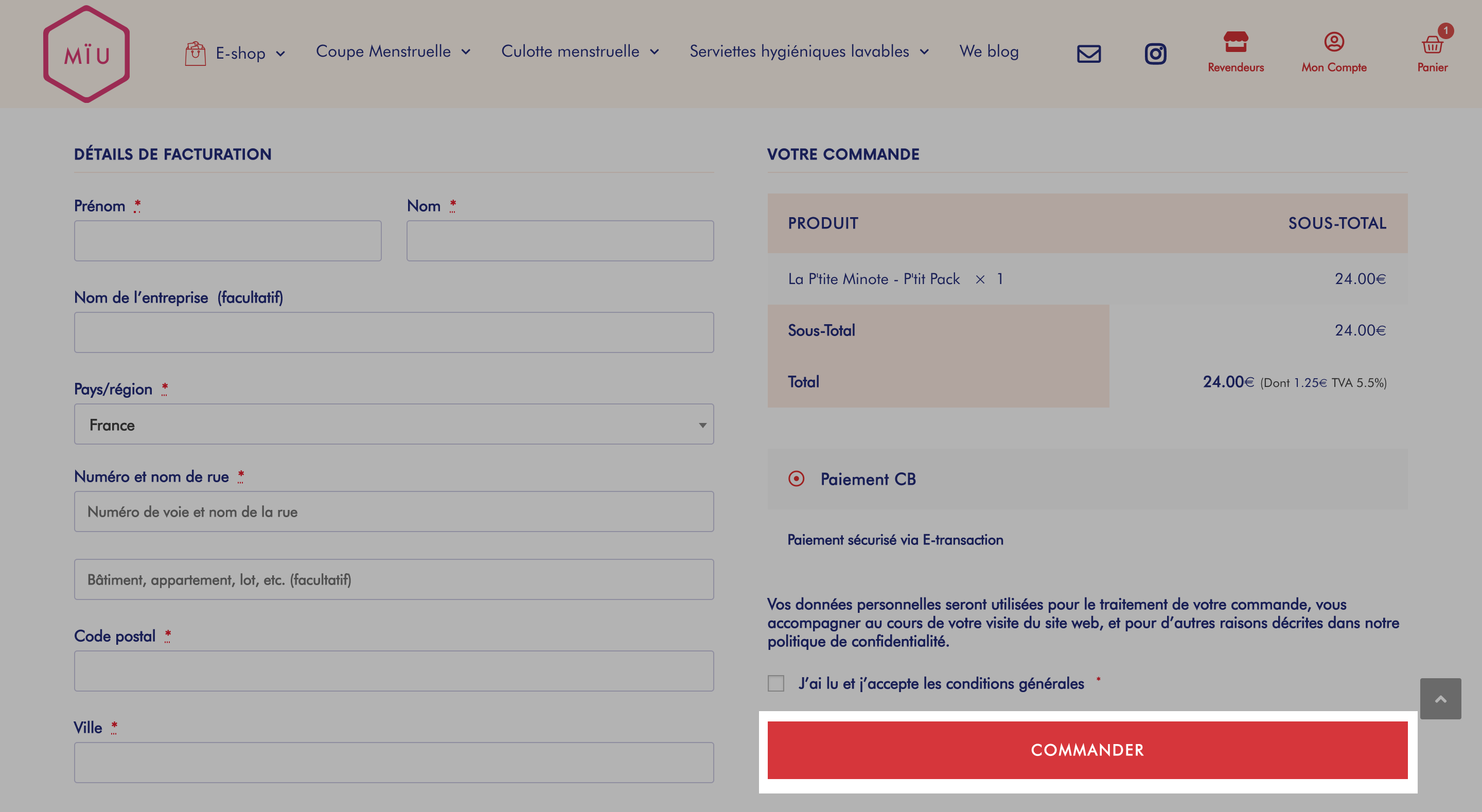This screenshot has height=812, width=1482.
Task: Expand the Coupe Menstruelle menu chevron
Action: coord(466,52)
